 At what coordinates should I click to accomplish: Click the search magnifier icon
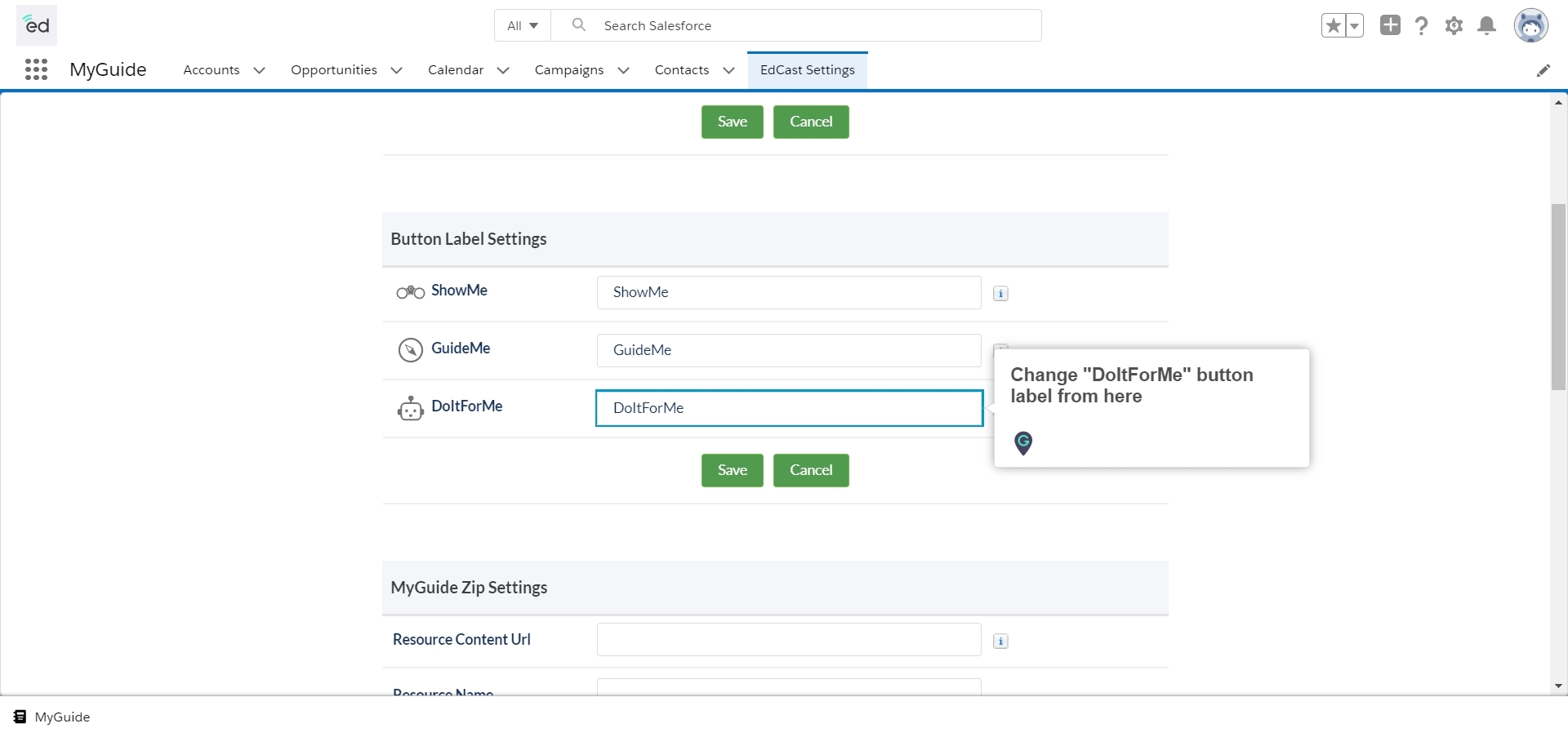point(579,25)
